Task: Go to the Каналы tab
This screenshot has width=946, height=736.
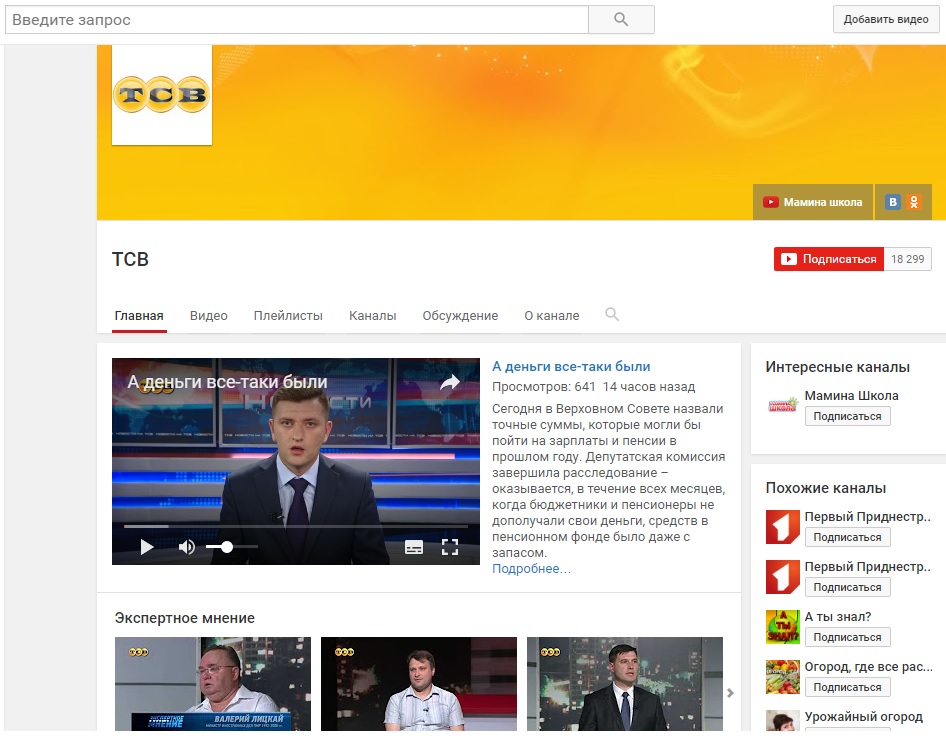Action: coord(372,316)
